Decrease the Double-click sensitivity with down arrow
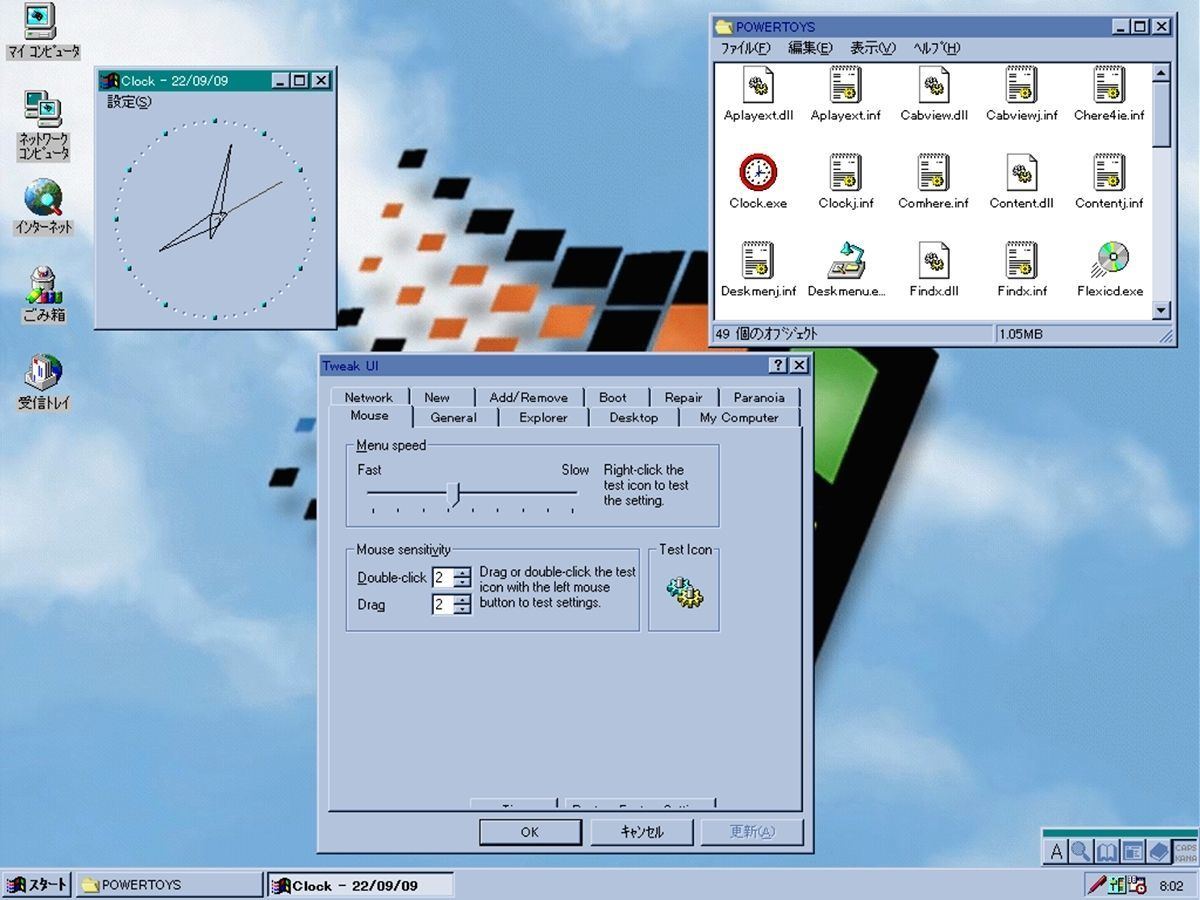The image size is (1200, 900). click(463, 582)
